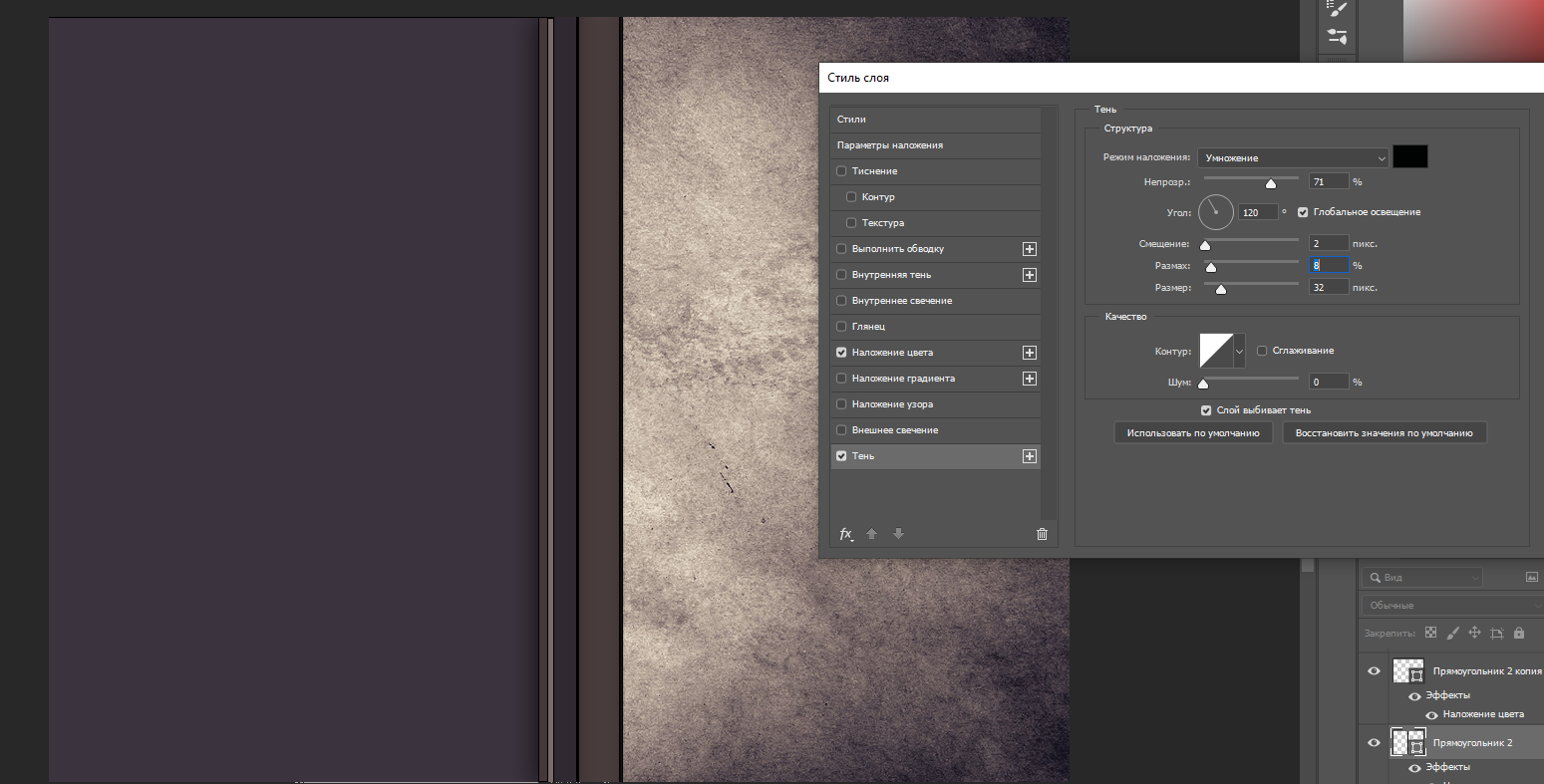Image resolution: width=1544 pixels, height=784 pixels.
Task: Expand the Контур contour picker arrow
Action: click(x=1240, y=351)
